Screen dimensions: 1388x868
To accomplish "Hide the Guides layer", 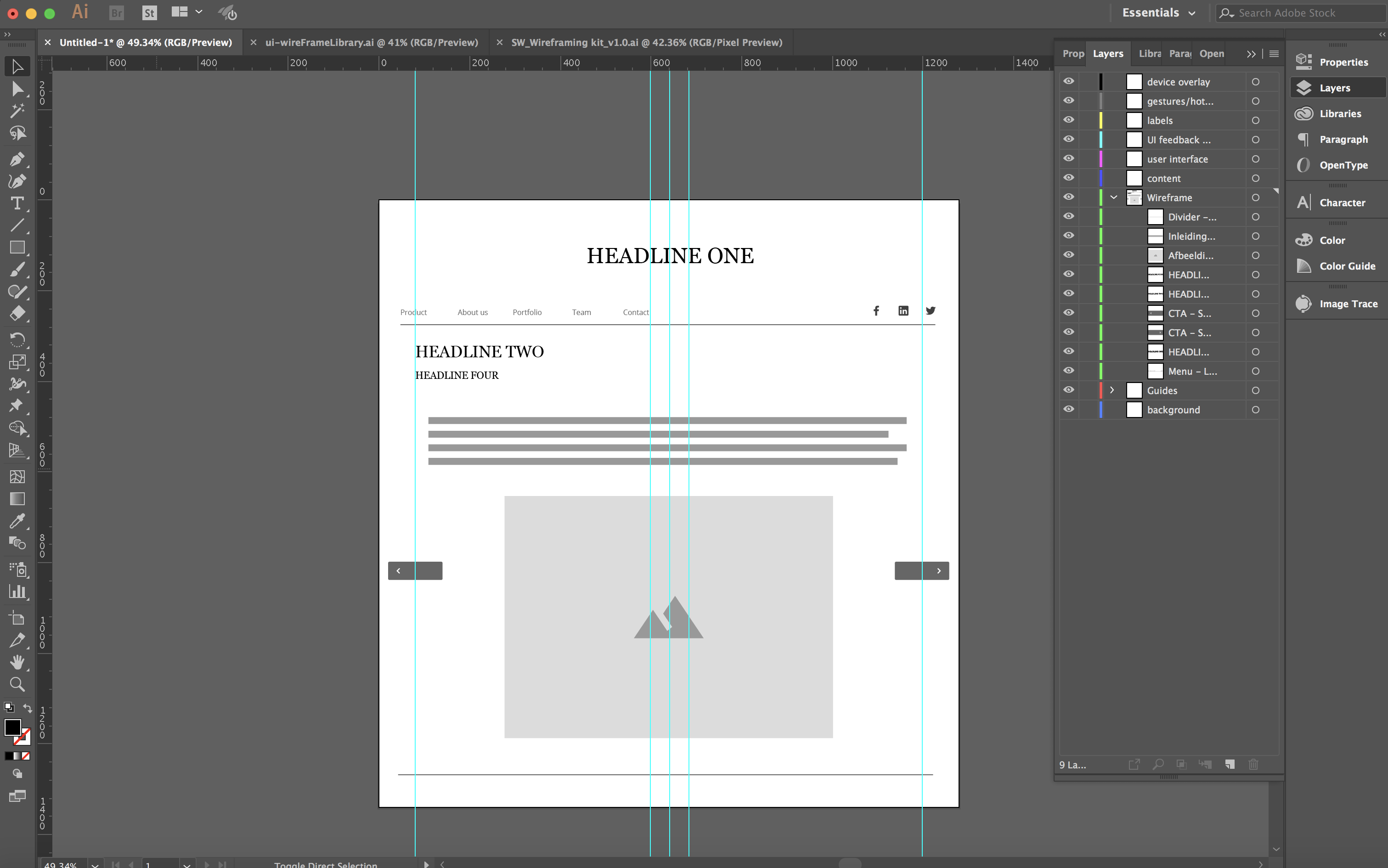I will coord(1068,390).
